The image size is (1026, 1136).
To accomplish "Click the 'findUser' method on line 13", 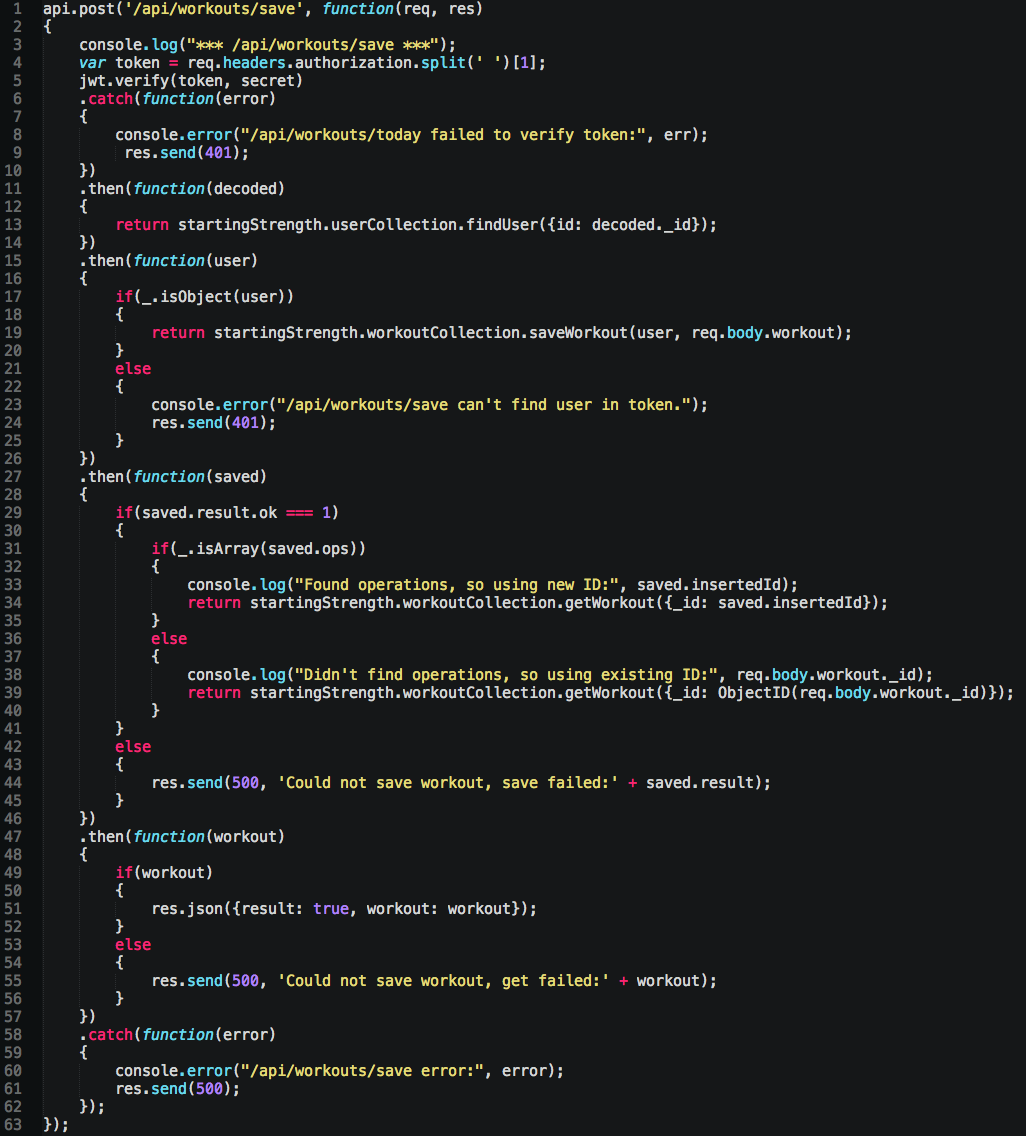I will point(502,225).
